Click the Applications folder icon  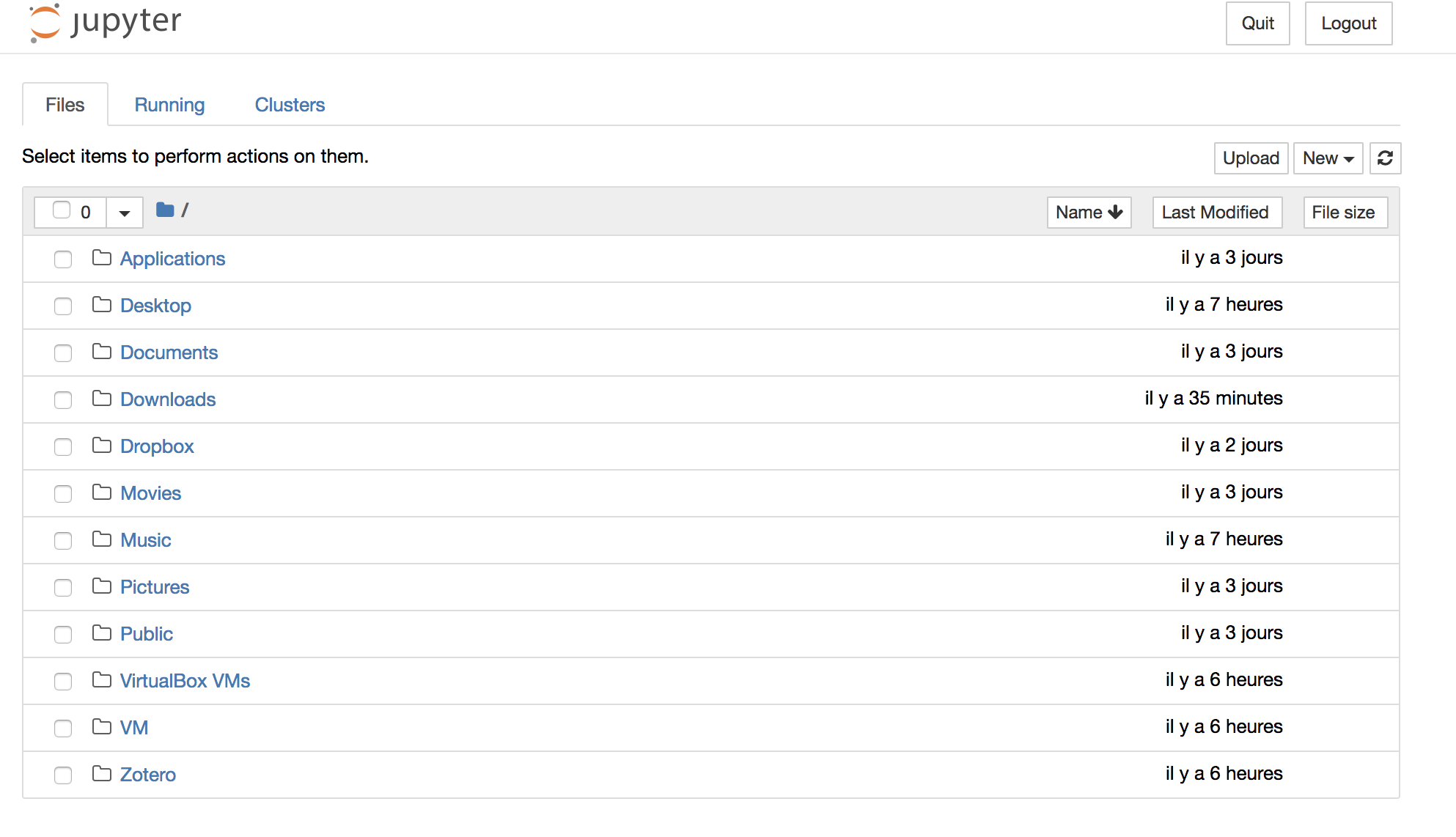point(102,258)
